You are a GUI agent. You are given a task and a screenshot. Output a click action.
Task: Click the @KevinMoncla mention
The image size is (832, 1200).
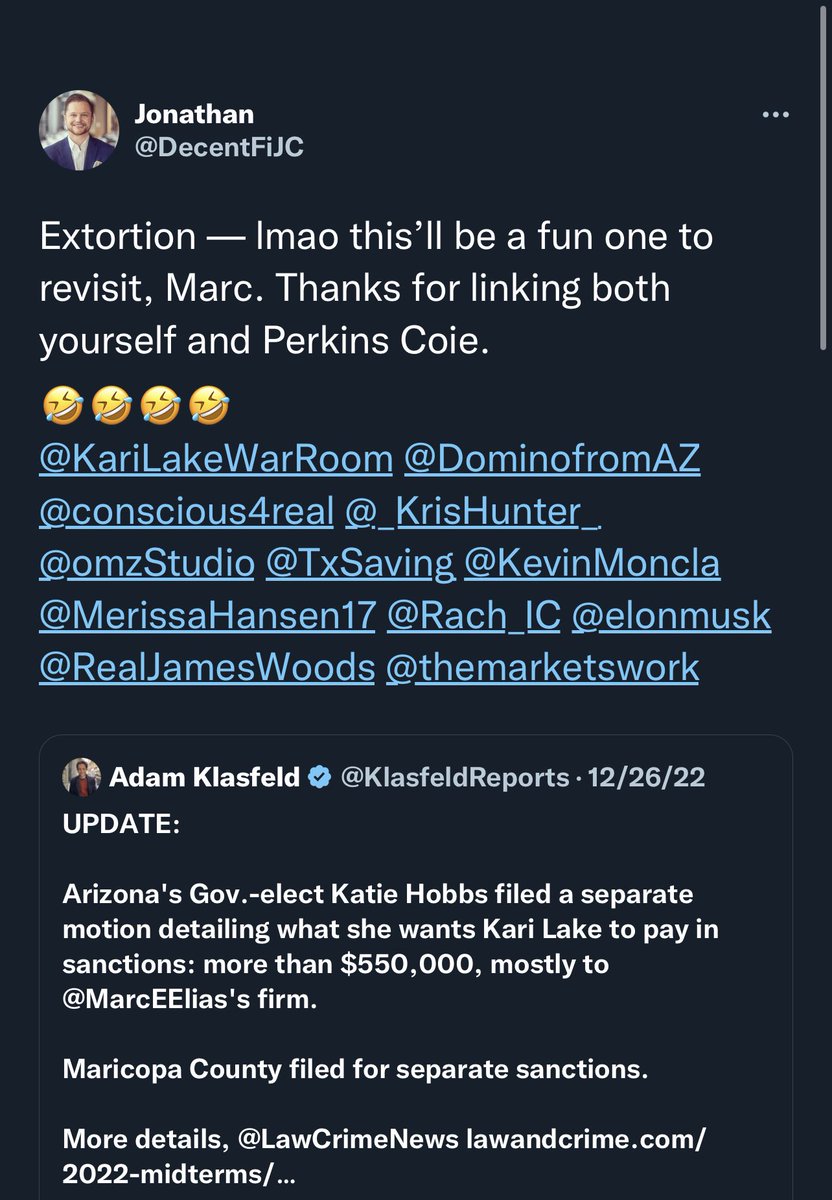tap(592, 563)
